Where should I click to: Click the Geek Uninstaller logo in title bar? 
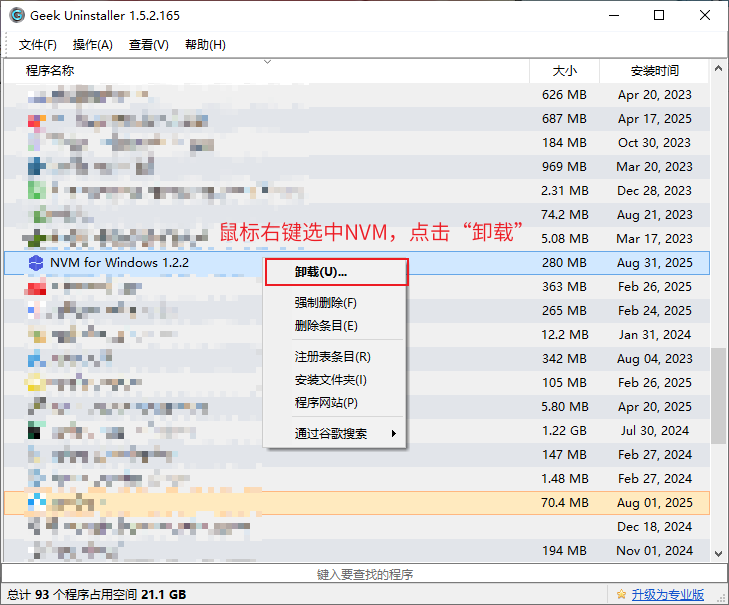pos(17,15)
